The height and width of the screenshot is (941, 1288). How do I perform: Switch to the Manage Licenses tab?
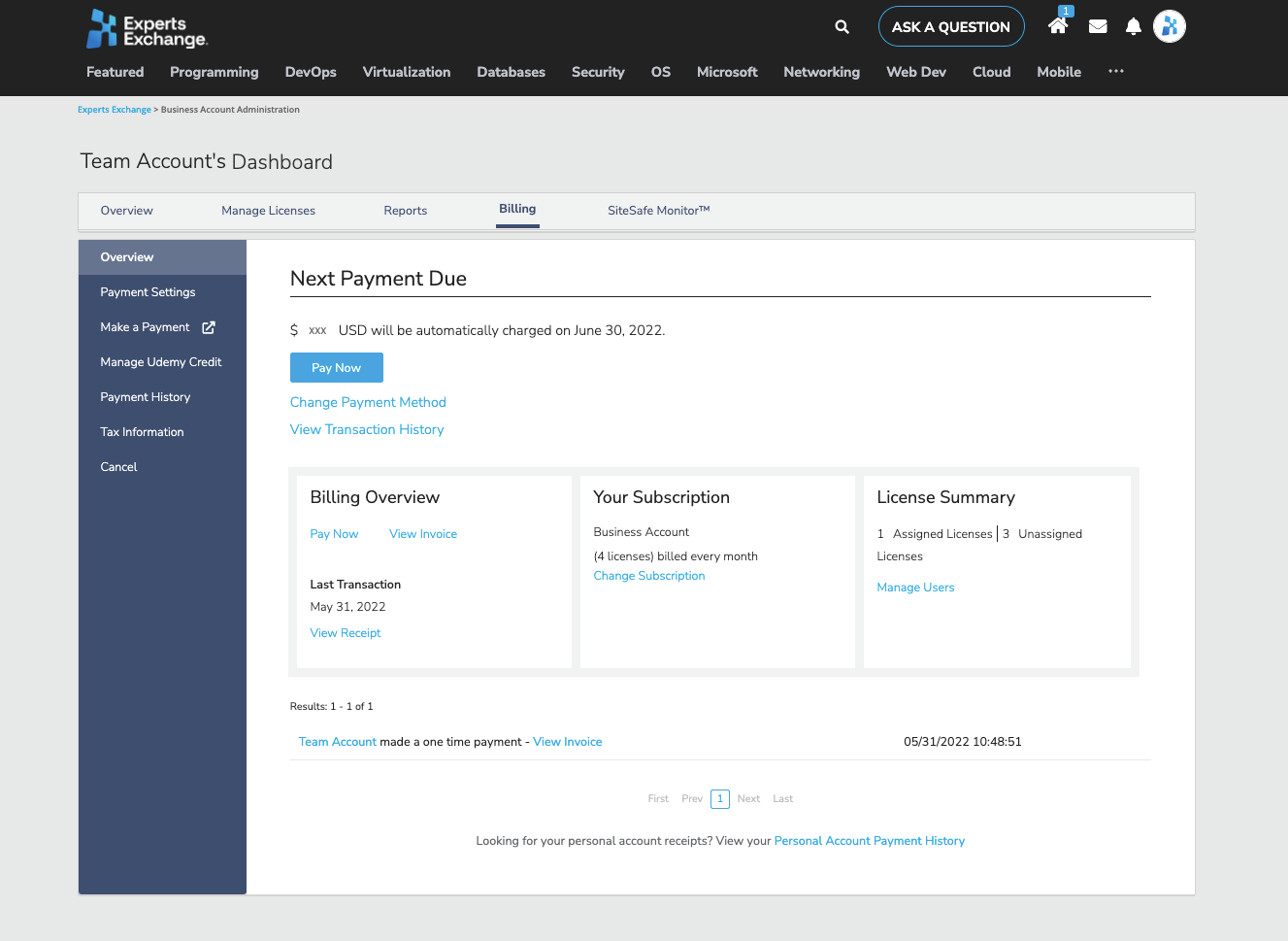point(268,210)
